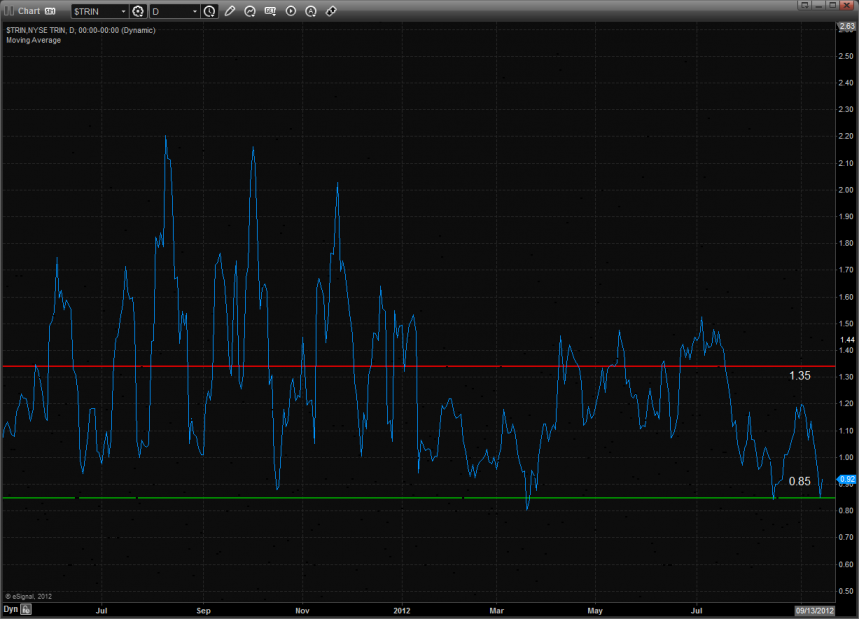
Task: Click the diagonal link tool icon
Action: pyautogui.click(x=331, y=11)
